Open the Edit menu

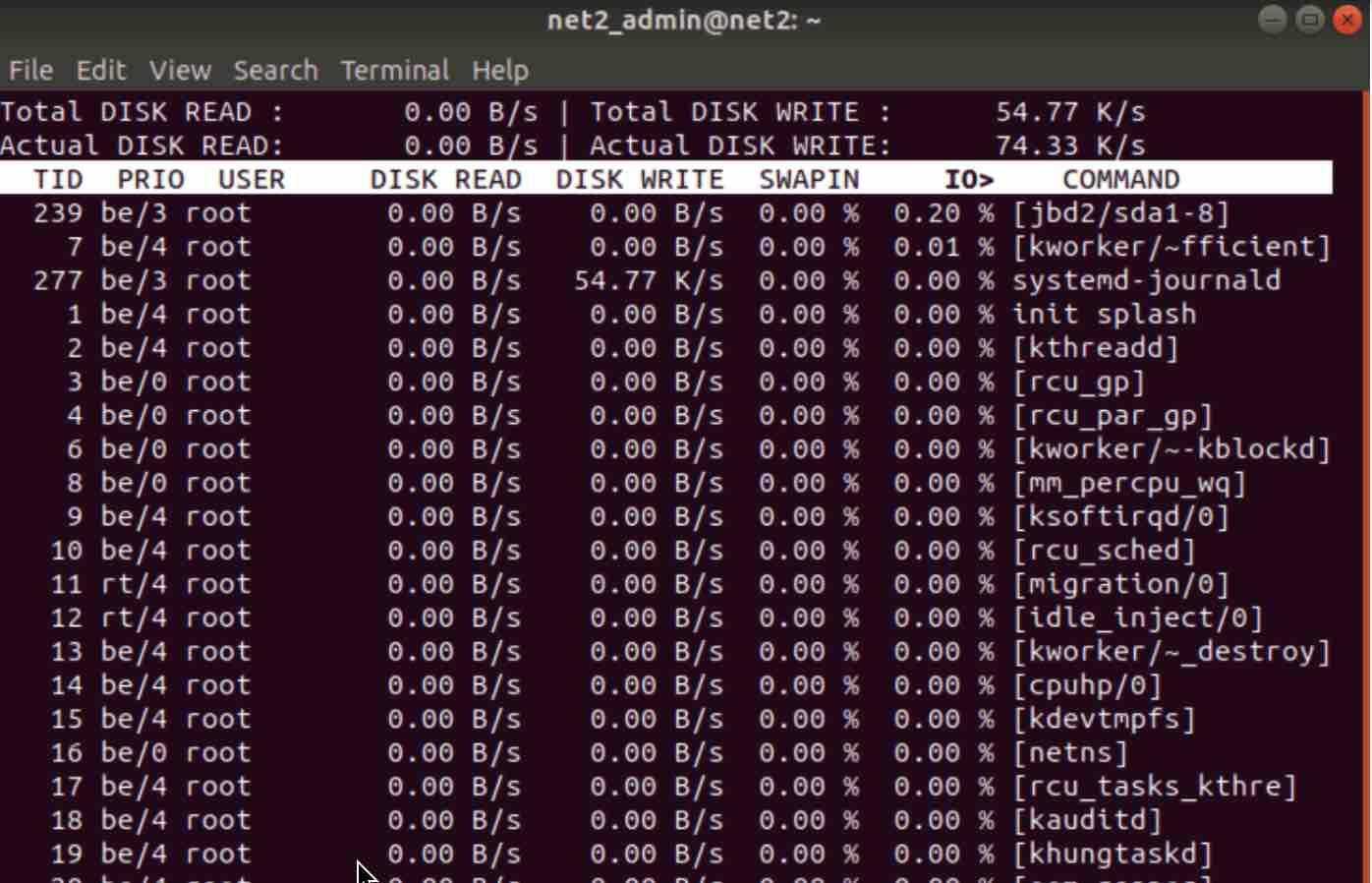pos(100,71)
